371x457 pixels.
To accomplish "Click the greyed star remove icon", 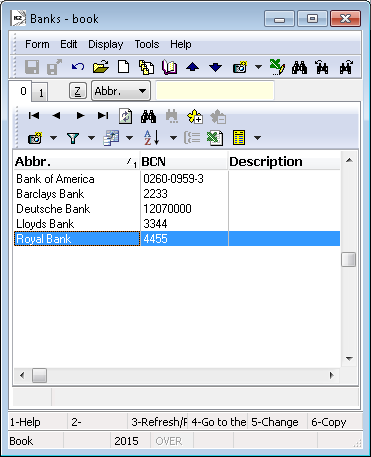I will pos(218,117).
